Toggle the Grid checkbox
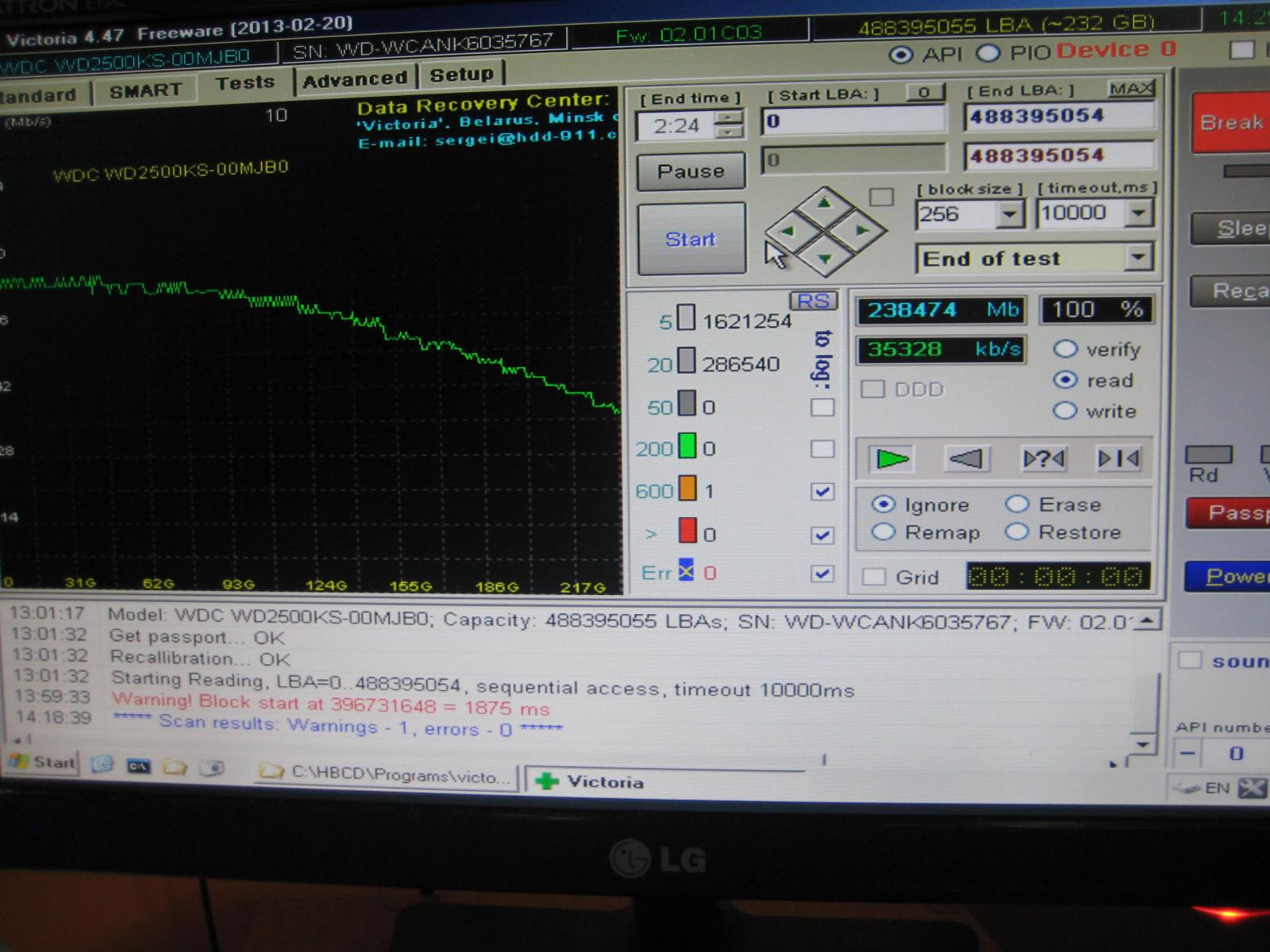This screenshot has height=952, width=1270. (x=874, y=576)
